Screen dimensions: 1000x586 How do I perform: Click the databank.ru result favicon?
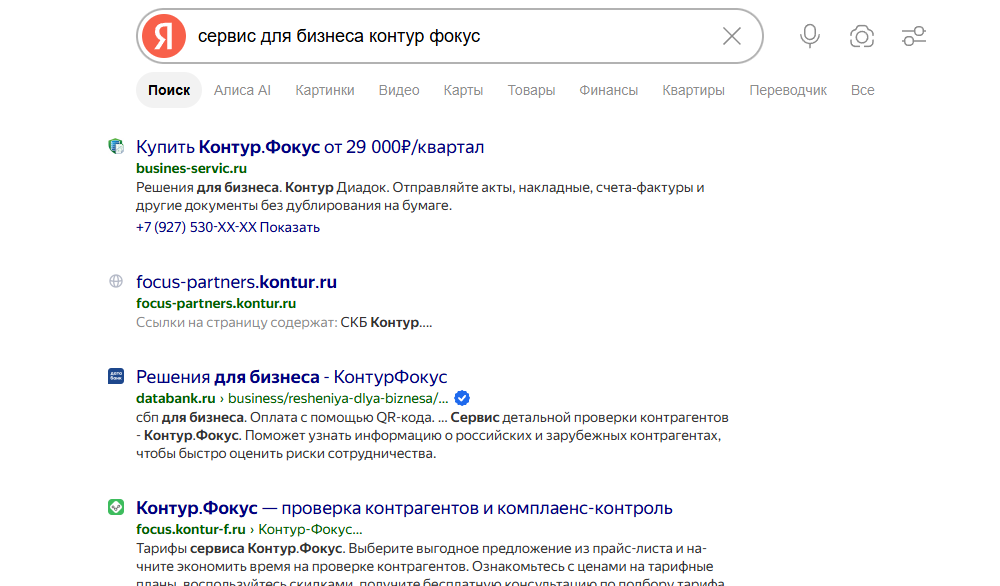click(115, 376)
